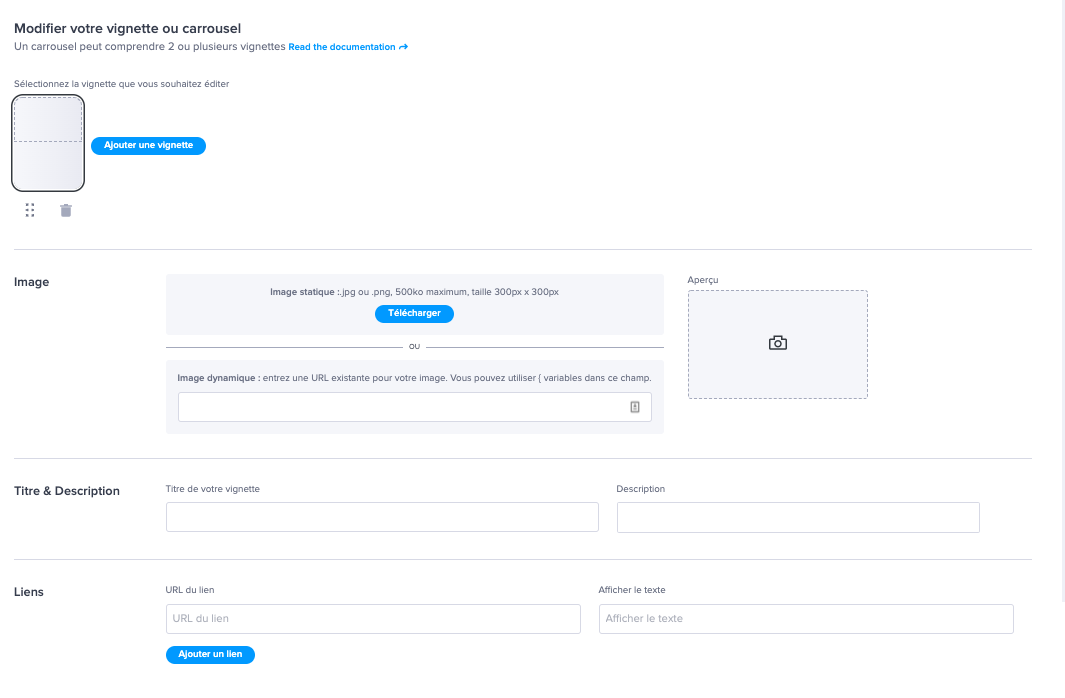1065x698 pixels.
Task: Click the Télécharger button
Action: point(414,313)
